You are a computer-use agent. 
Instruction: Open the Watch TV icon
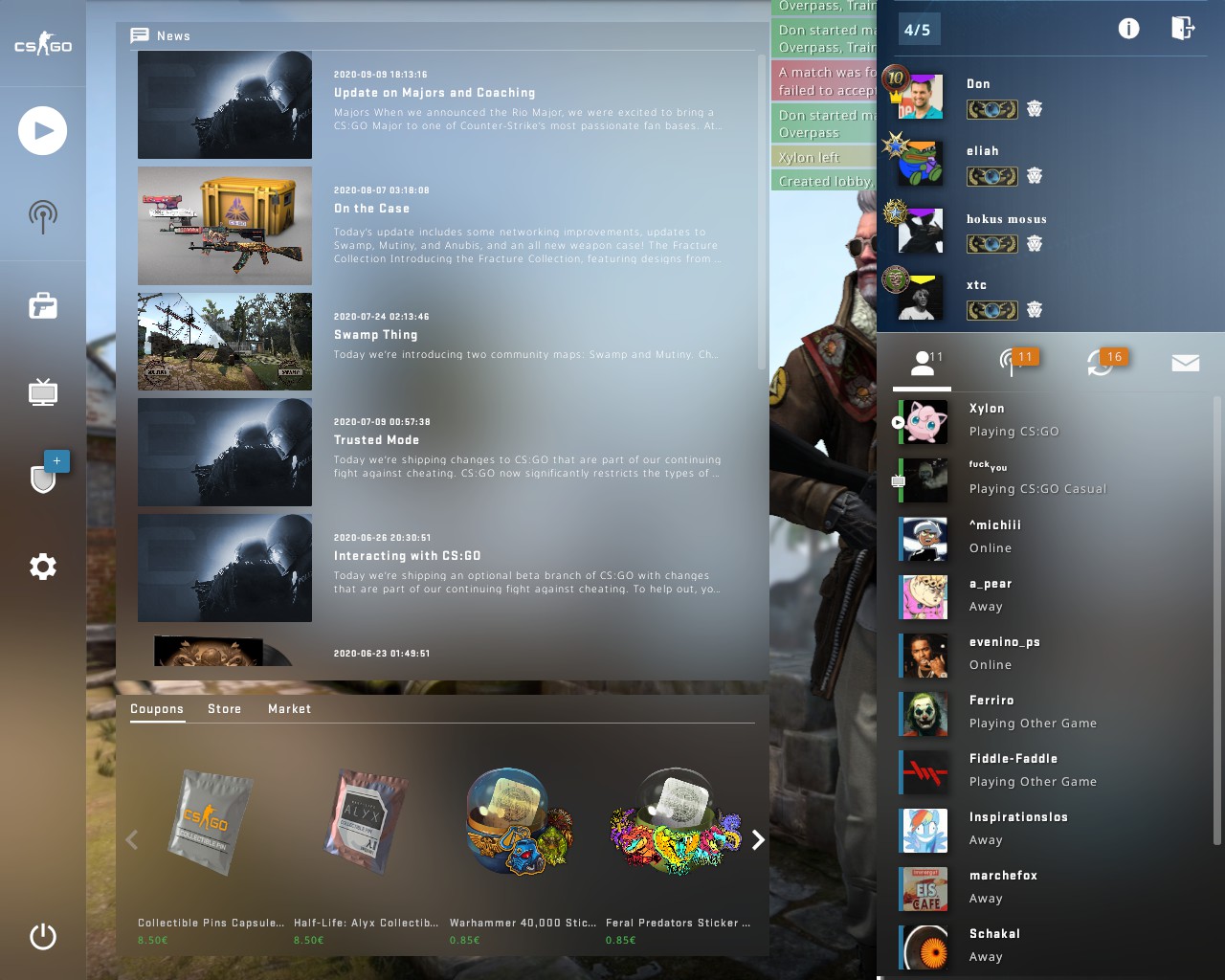(43, 391)
